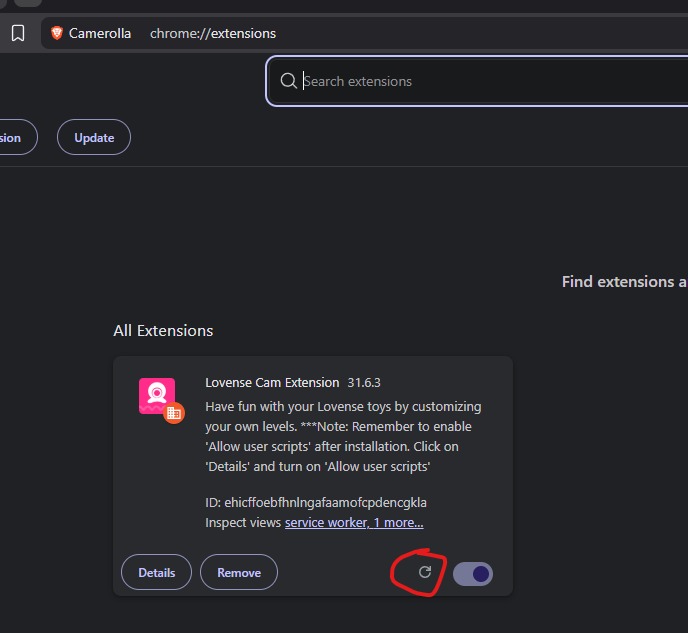Disable the Lovense Cam Extension toggle
The height and width of the screenshot is (633, 688).
pos(473,573)
